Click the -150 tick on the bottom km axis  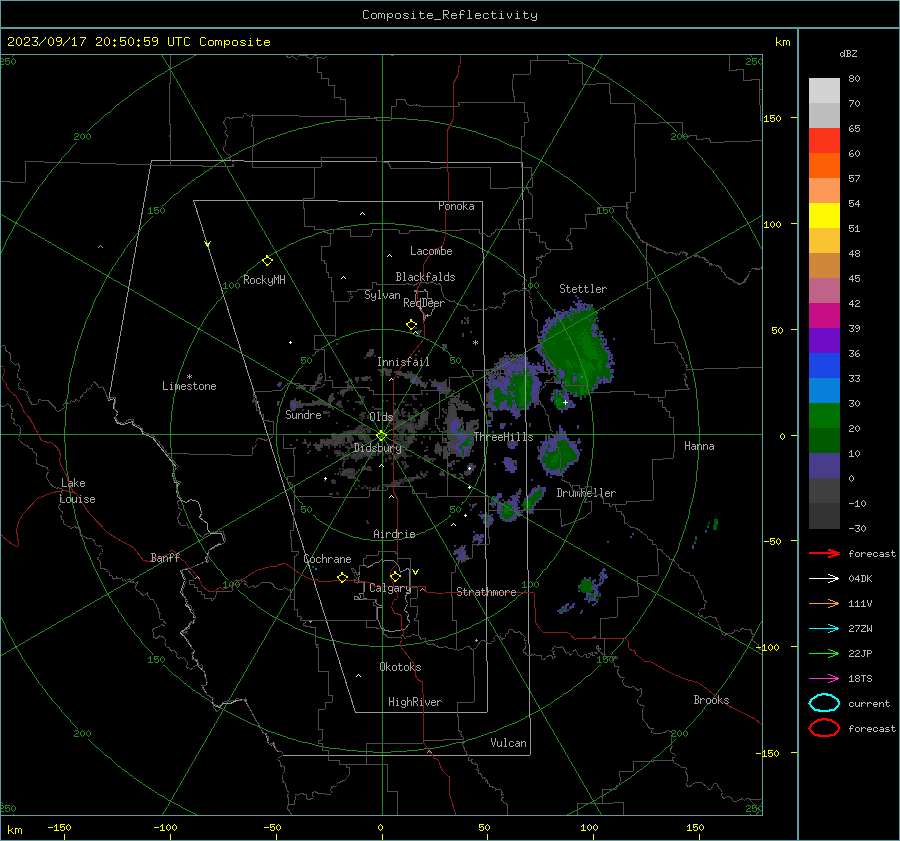click(59, 827)
